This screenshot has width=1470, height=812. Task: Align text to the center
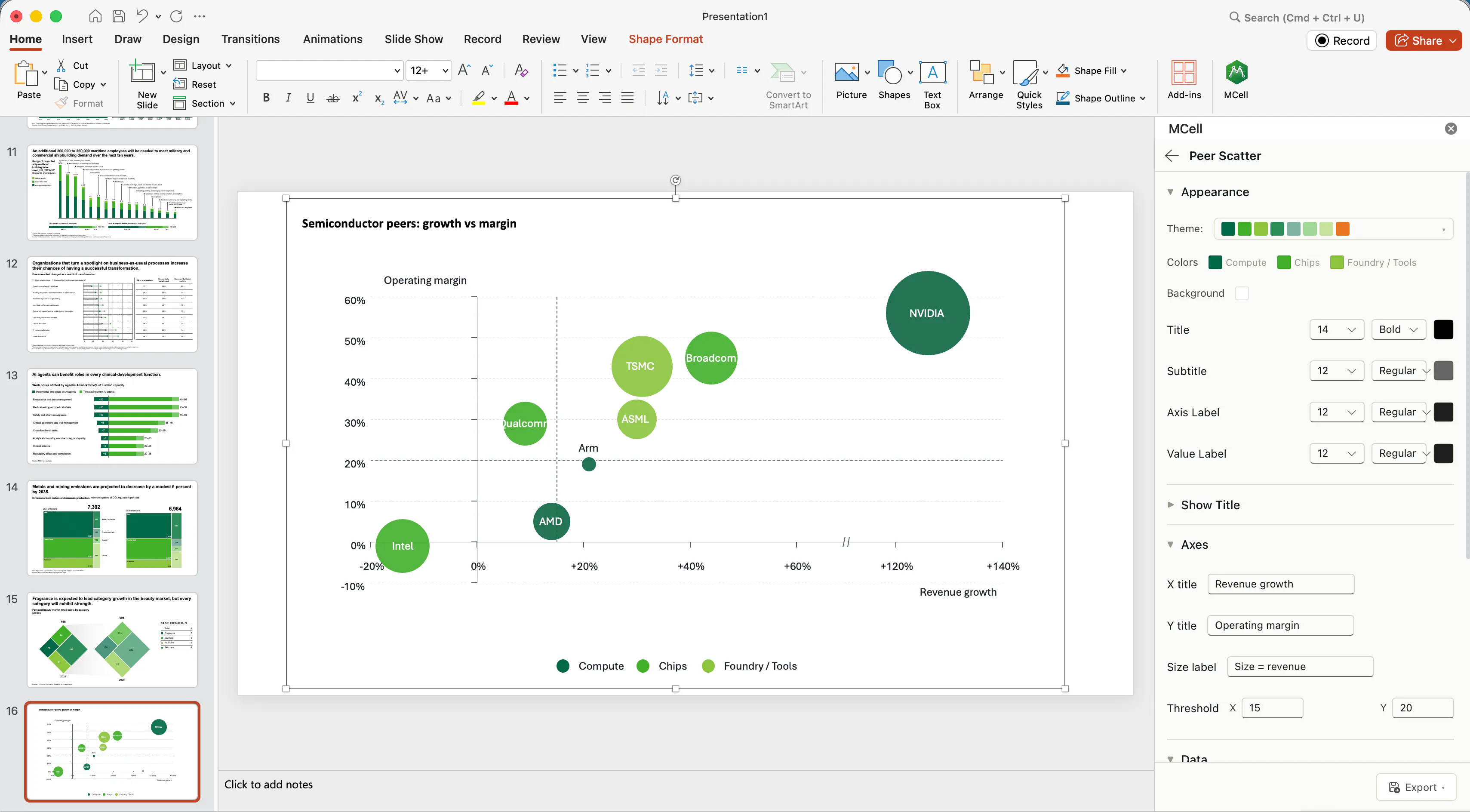(583, 98)
